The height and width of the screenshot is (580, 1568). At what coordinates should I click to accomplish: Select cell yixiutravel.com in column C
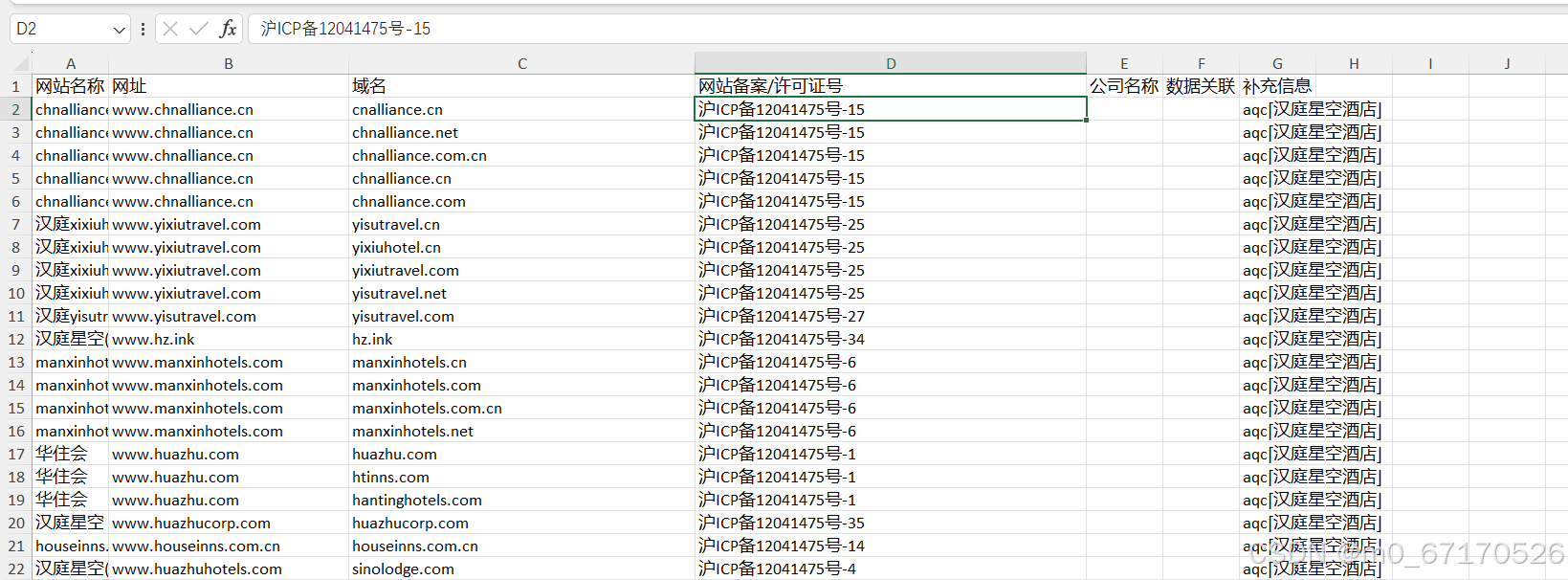point(522,270)
